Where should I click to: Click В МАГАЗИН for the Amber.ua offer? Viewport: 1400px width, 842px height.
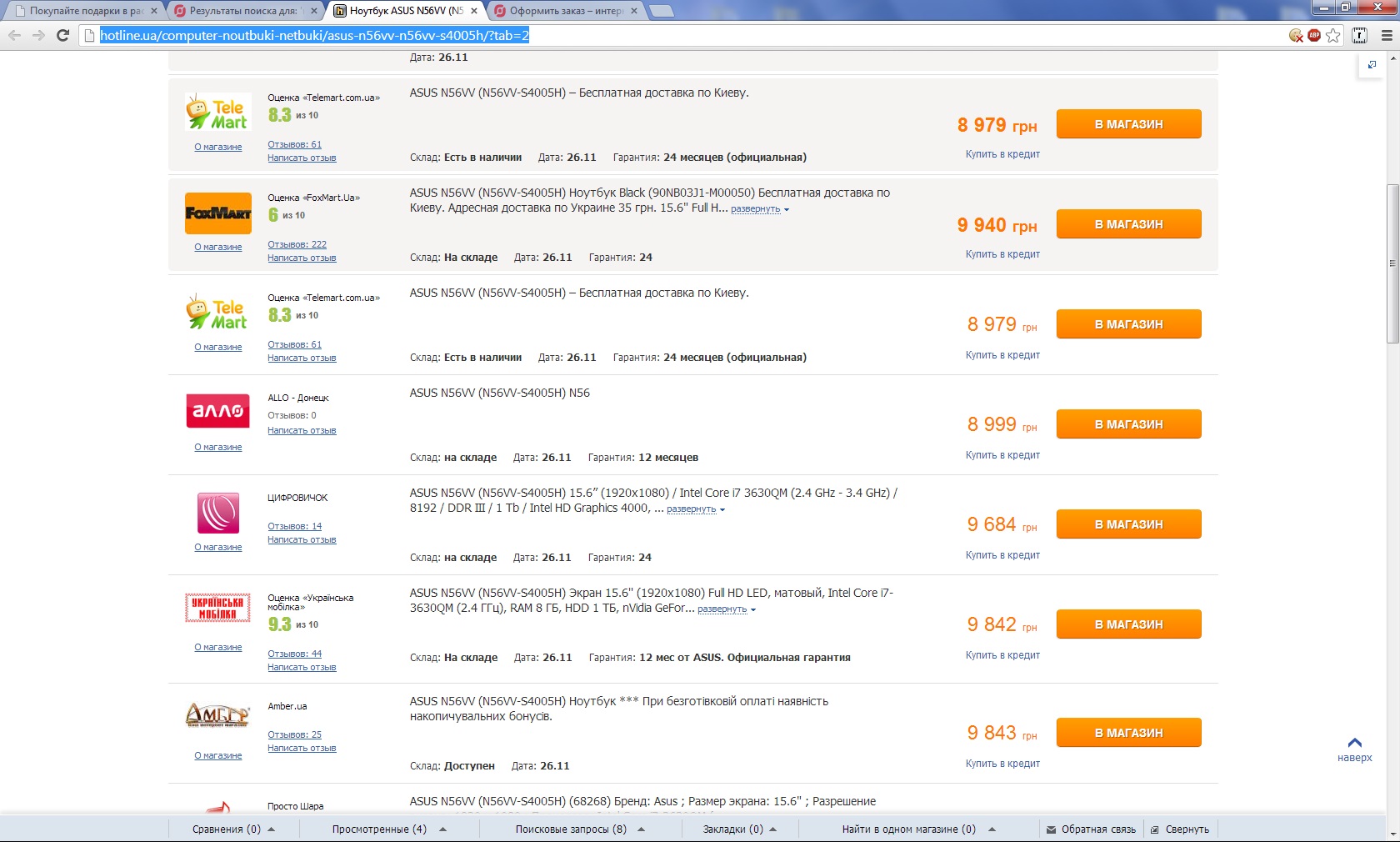pos(1129,733)
